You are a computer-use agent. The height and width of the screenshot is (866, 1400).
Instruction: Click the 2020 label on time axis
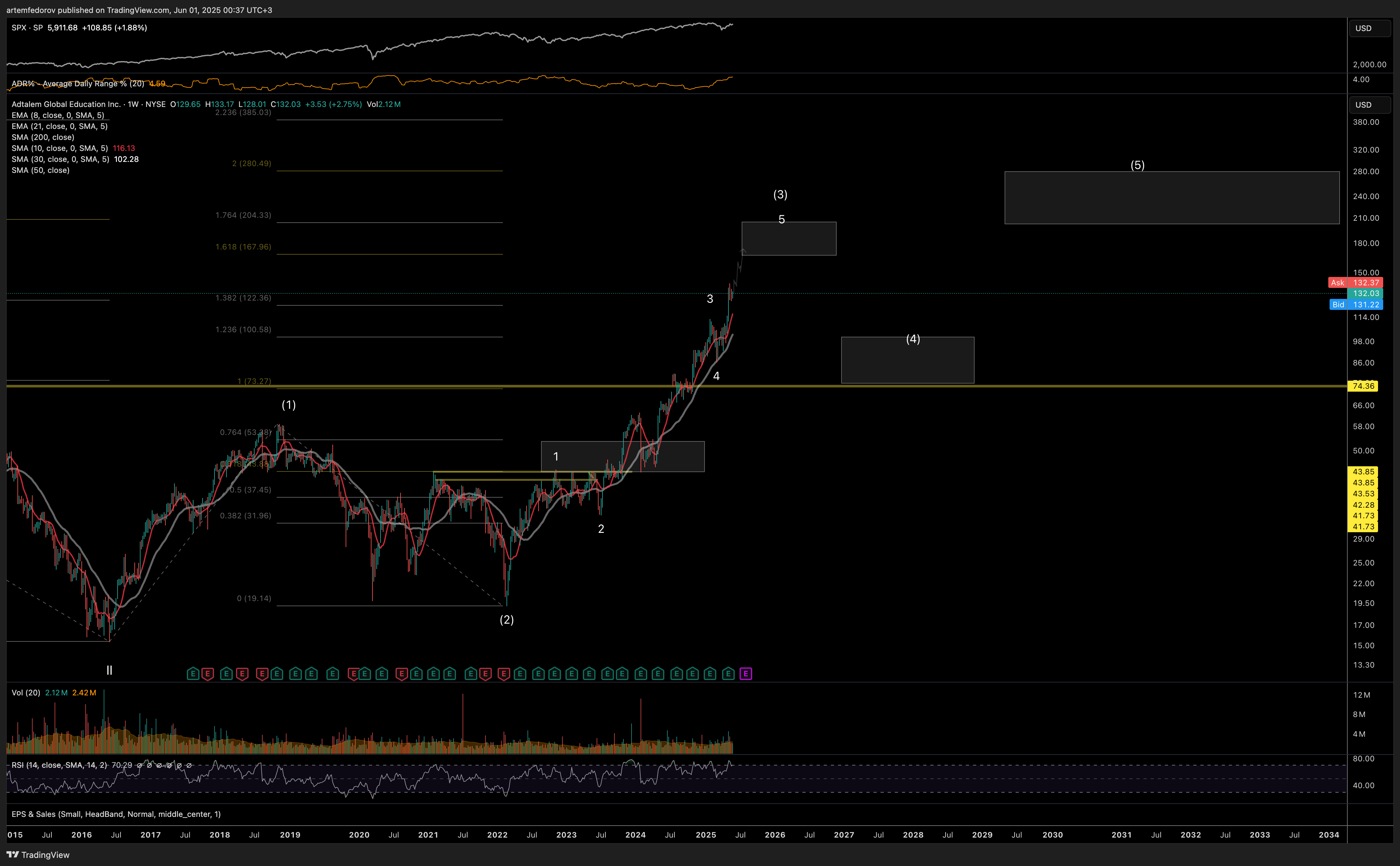[x=359, y=835]
